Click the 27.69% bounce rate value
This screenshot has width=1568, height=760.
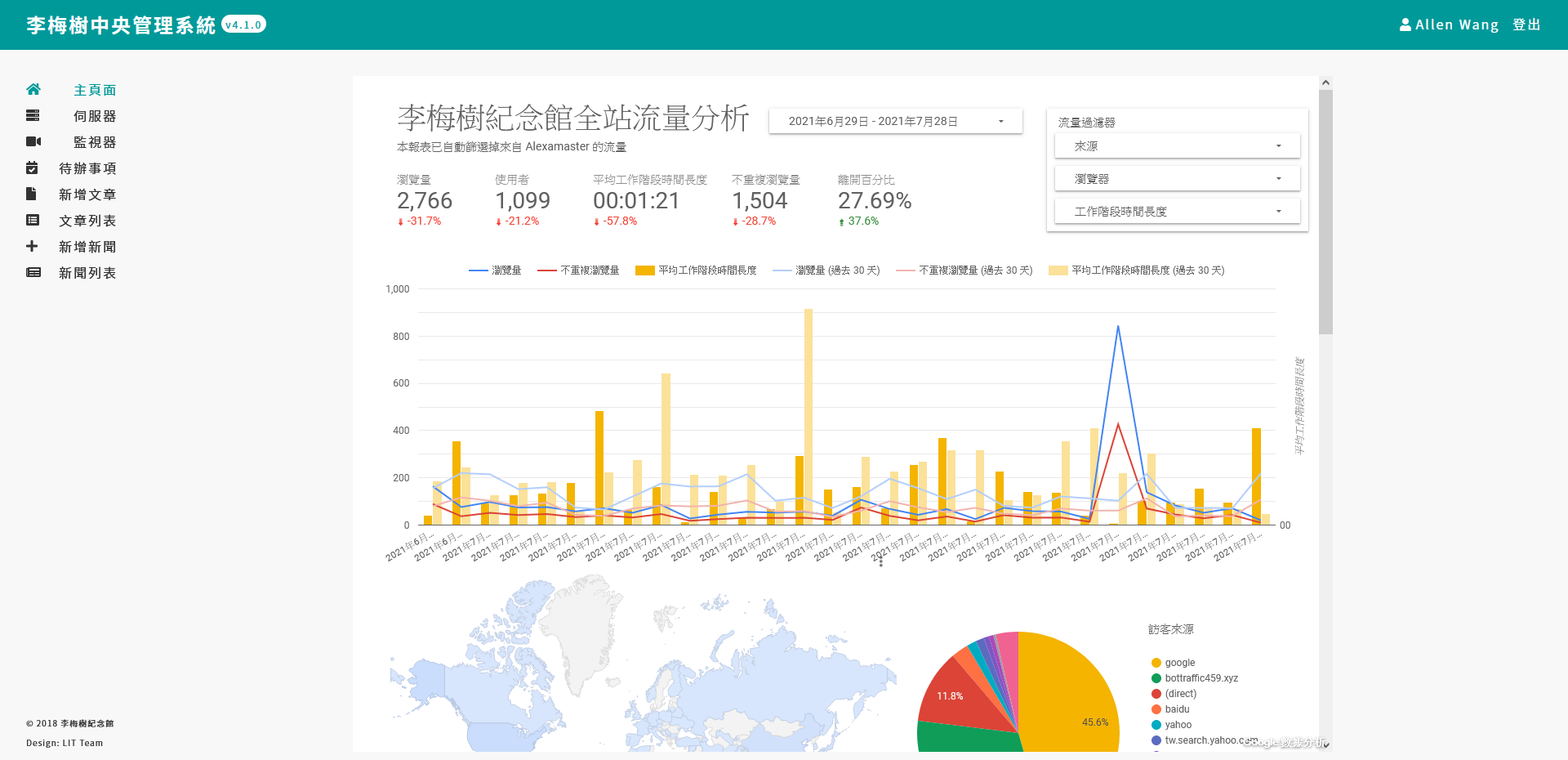pos(875,201)
